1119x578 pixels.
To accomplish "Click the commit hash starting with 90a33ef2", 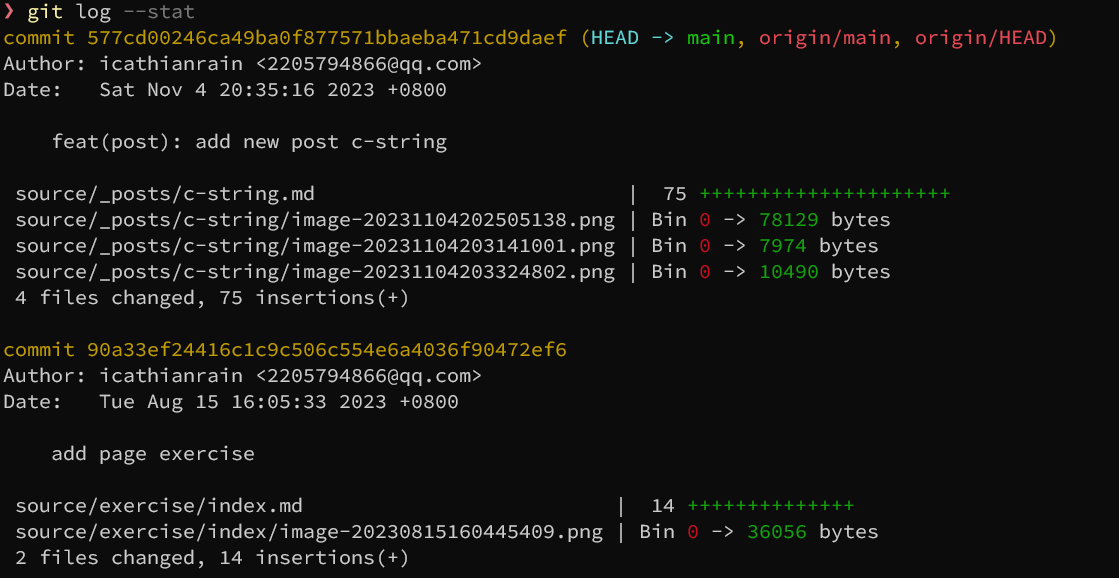I will coord(327,350).
